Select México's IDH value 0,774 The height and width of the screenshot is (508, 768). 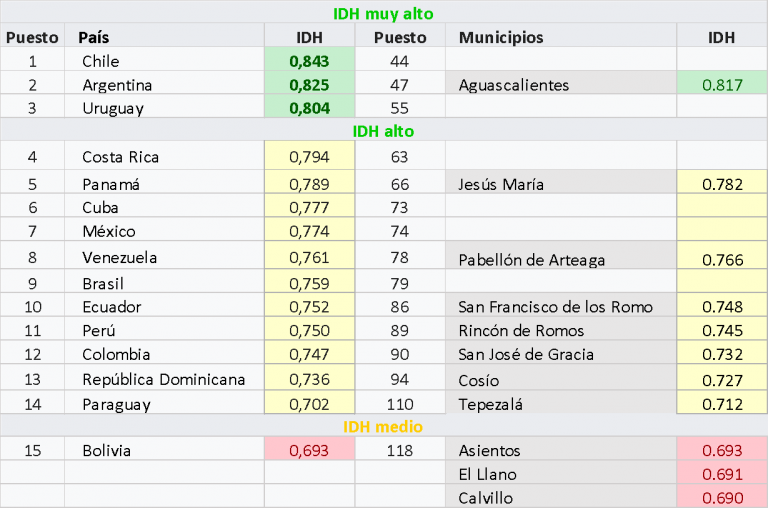(308, 230)
